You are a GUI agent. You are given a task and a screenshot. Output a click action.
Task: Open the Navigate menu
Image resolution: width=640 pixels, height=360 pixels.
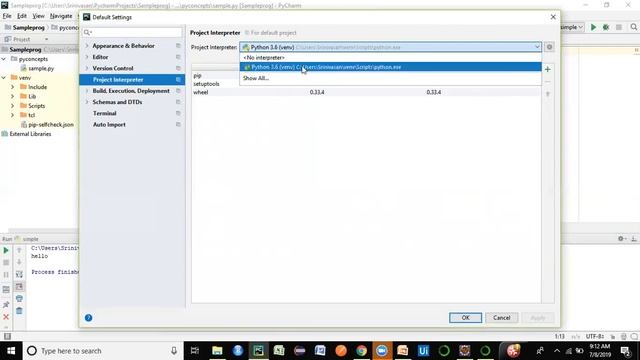coord(61,16)
